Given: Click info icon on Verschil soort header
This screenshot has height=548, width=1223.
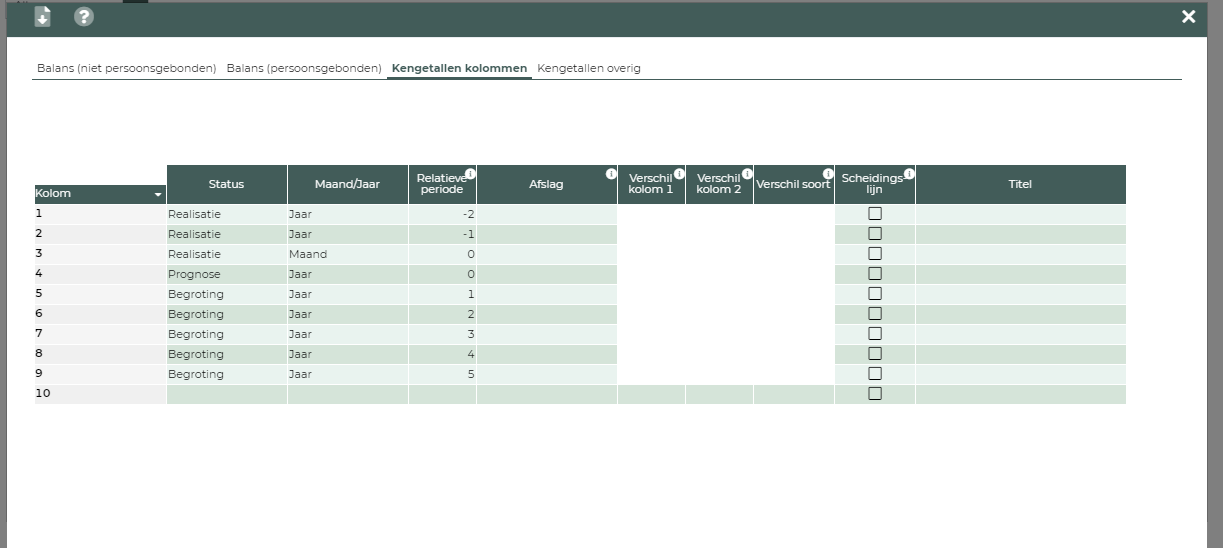Looking at the screenshot, I should 828,174.
